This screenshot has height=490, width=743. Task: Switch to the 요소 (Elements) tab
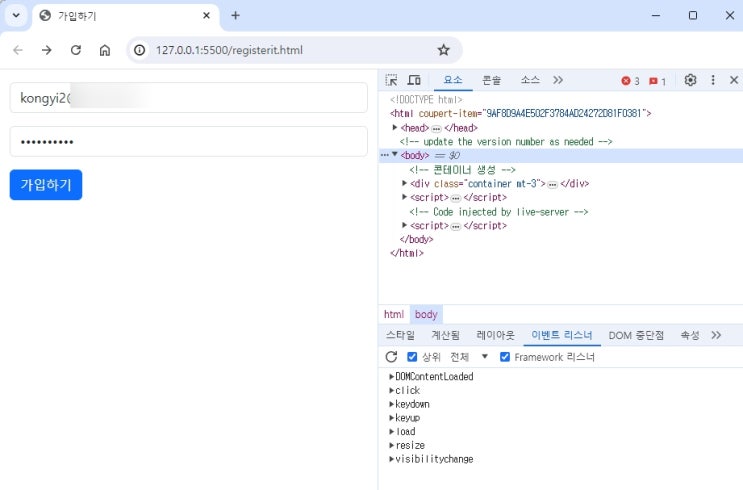click(453, 80)
